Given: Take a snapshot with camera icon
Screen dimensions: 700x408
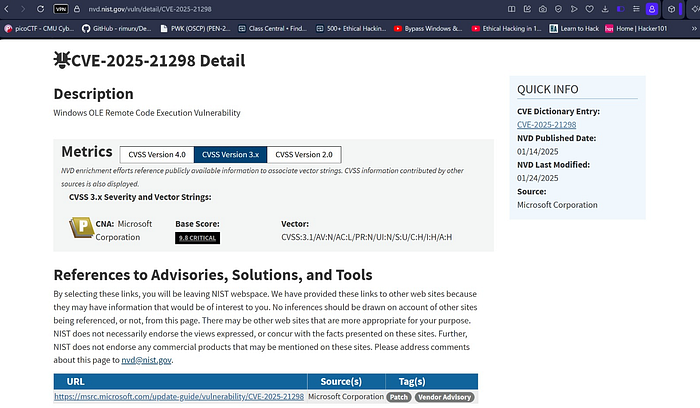Looking at the screenshot, I should pyautogui.click(x=543, y=9).
